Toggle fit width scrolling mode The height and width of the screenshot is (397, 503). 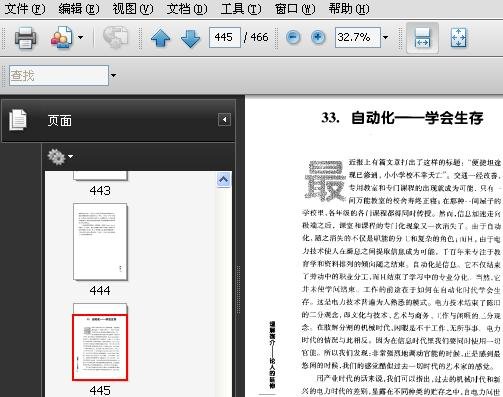[x=422, y=38]
